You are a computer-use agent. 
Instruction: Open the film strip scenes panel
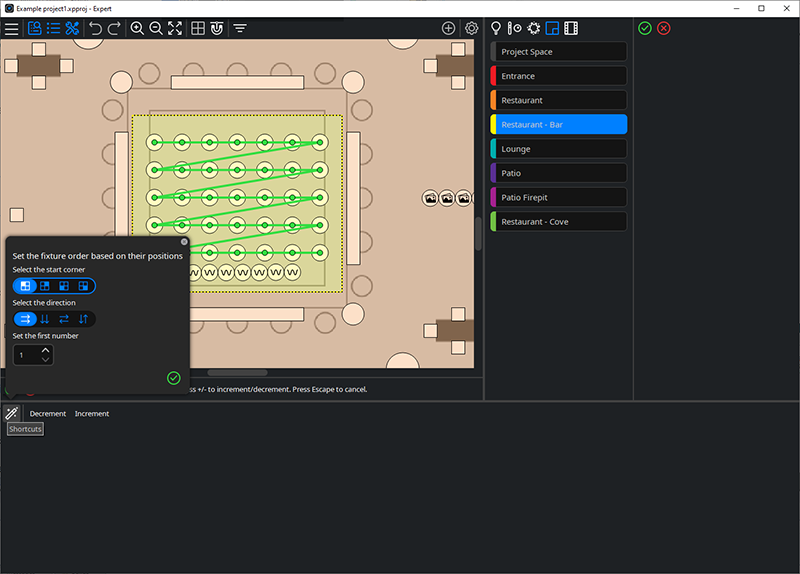(x=571, y=29)
